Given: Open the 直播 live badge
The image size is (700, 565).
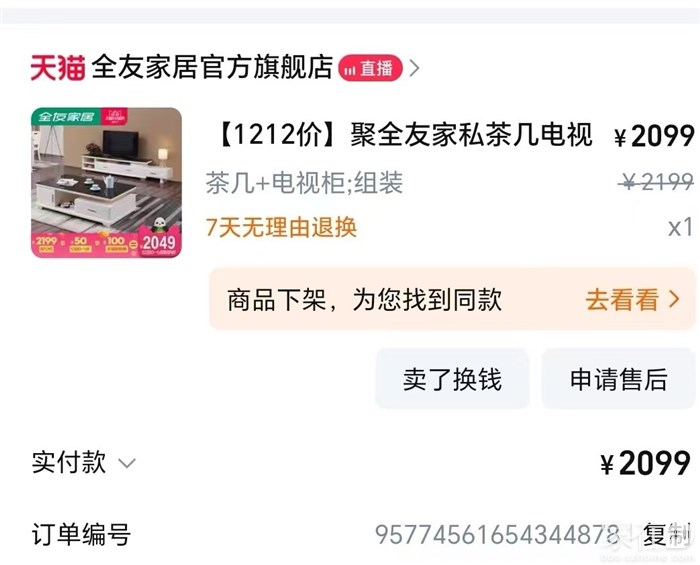Looking at the screenshot, I should coord(370,68).
